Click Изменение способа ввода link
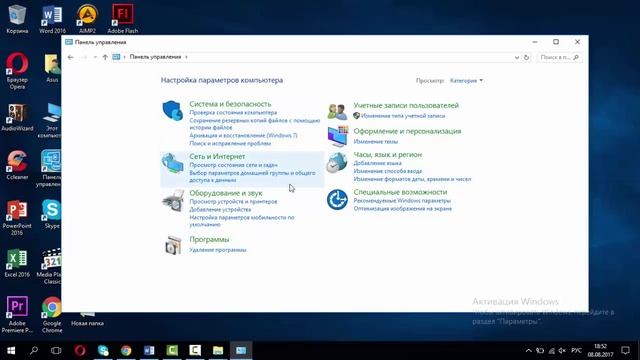Viewport: 640px width, 360px height. [388, 171]
